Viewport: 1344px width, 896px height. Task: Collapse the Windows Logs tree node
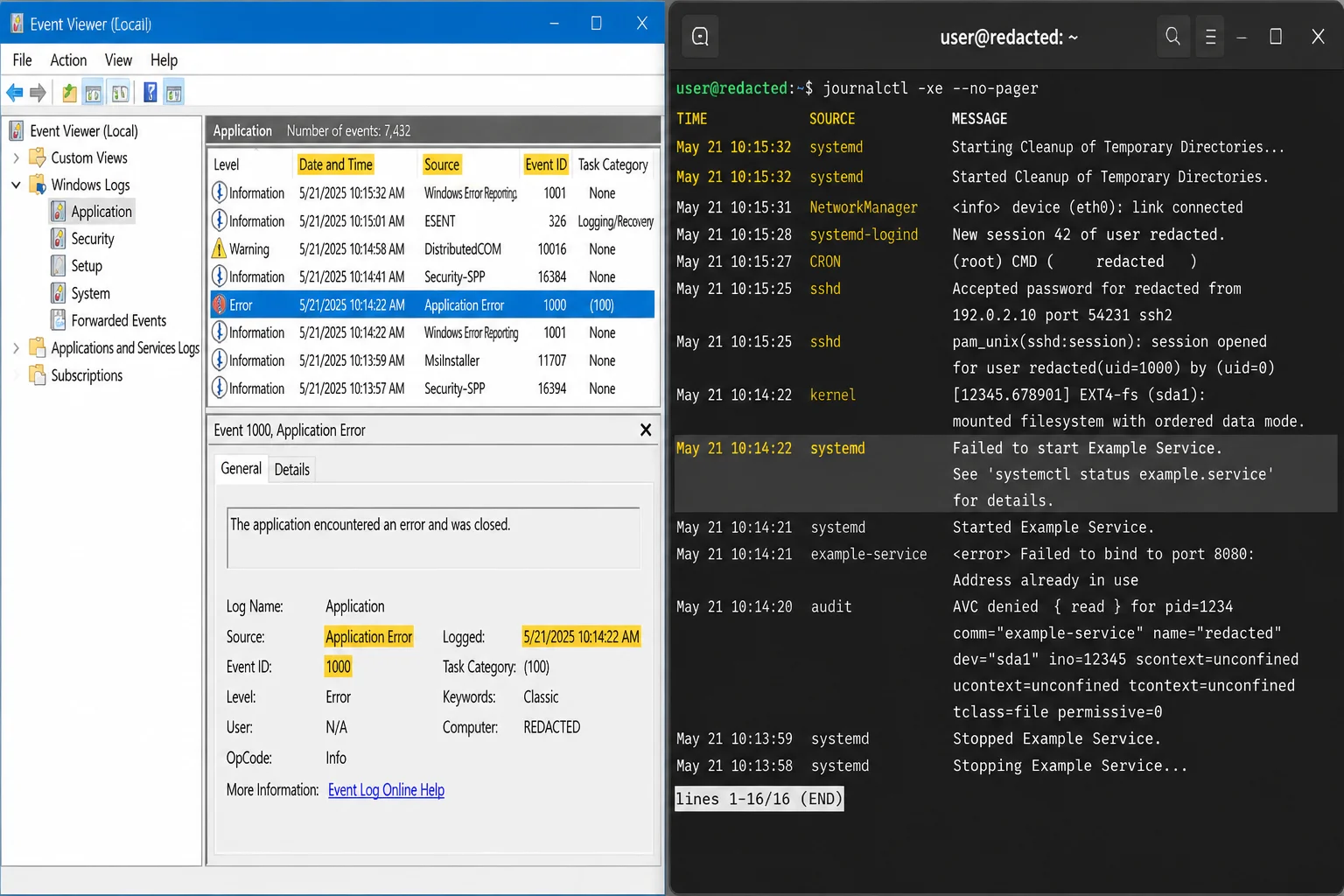[16, 185]
